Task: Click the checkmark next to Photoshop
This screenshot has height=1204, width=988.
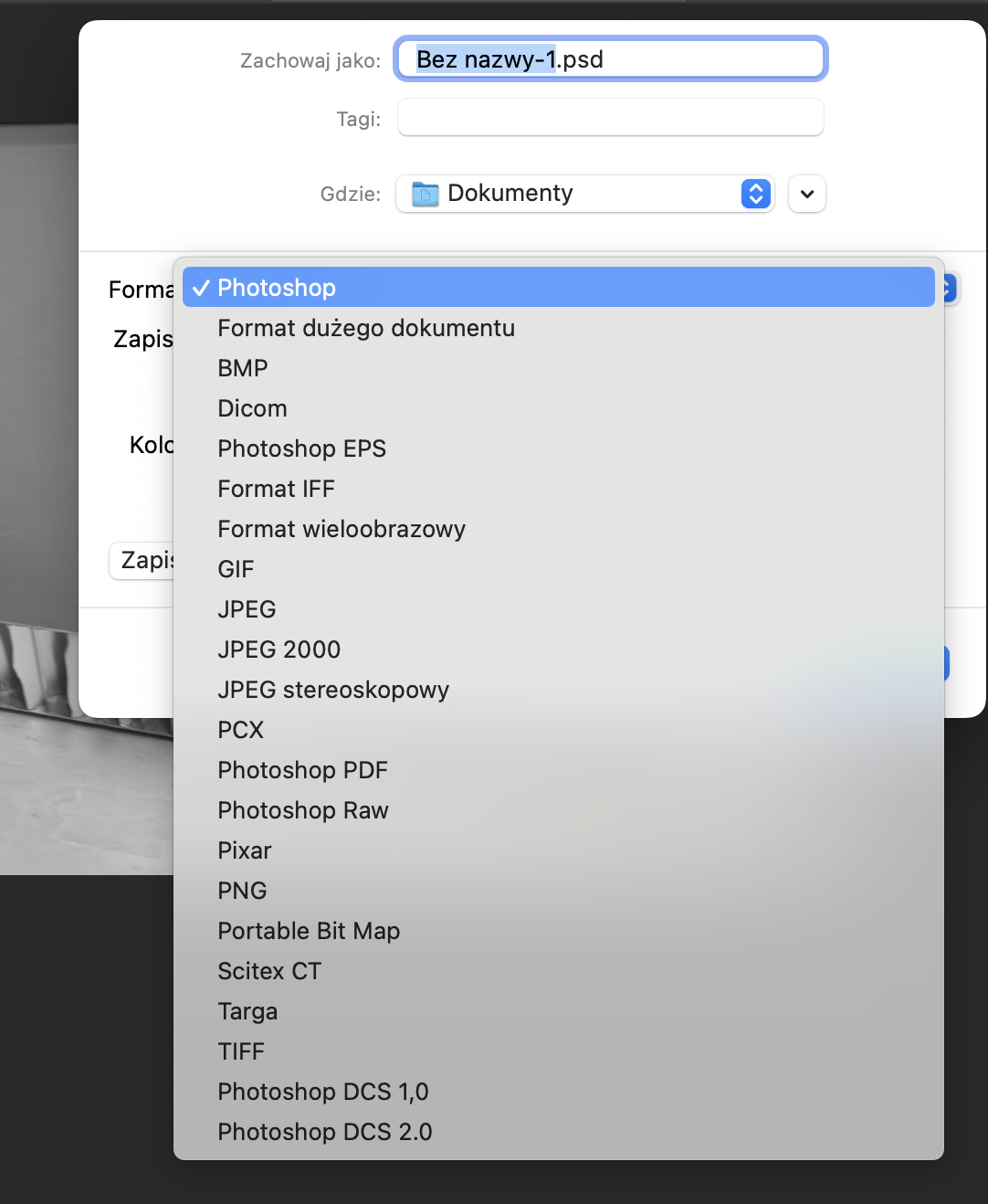Action: [202, 287]
